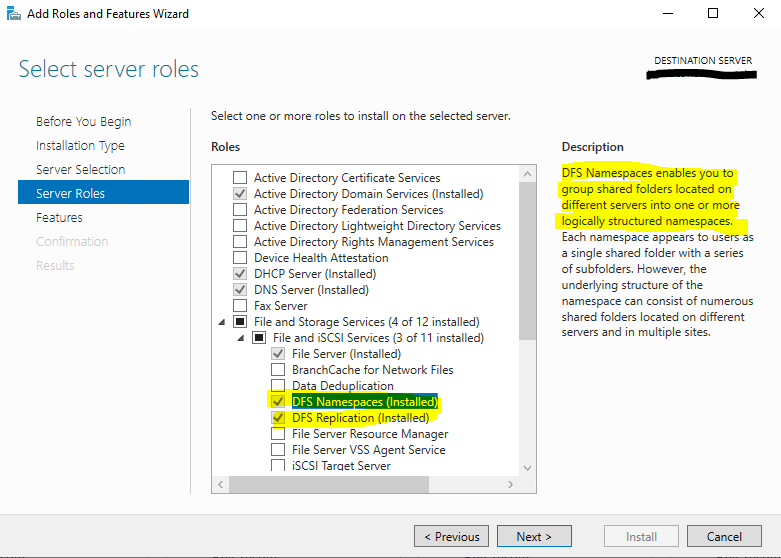Click the Fax Server role label
This screenshot has width=781, height=558.
click(x=280, y=305)
